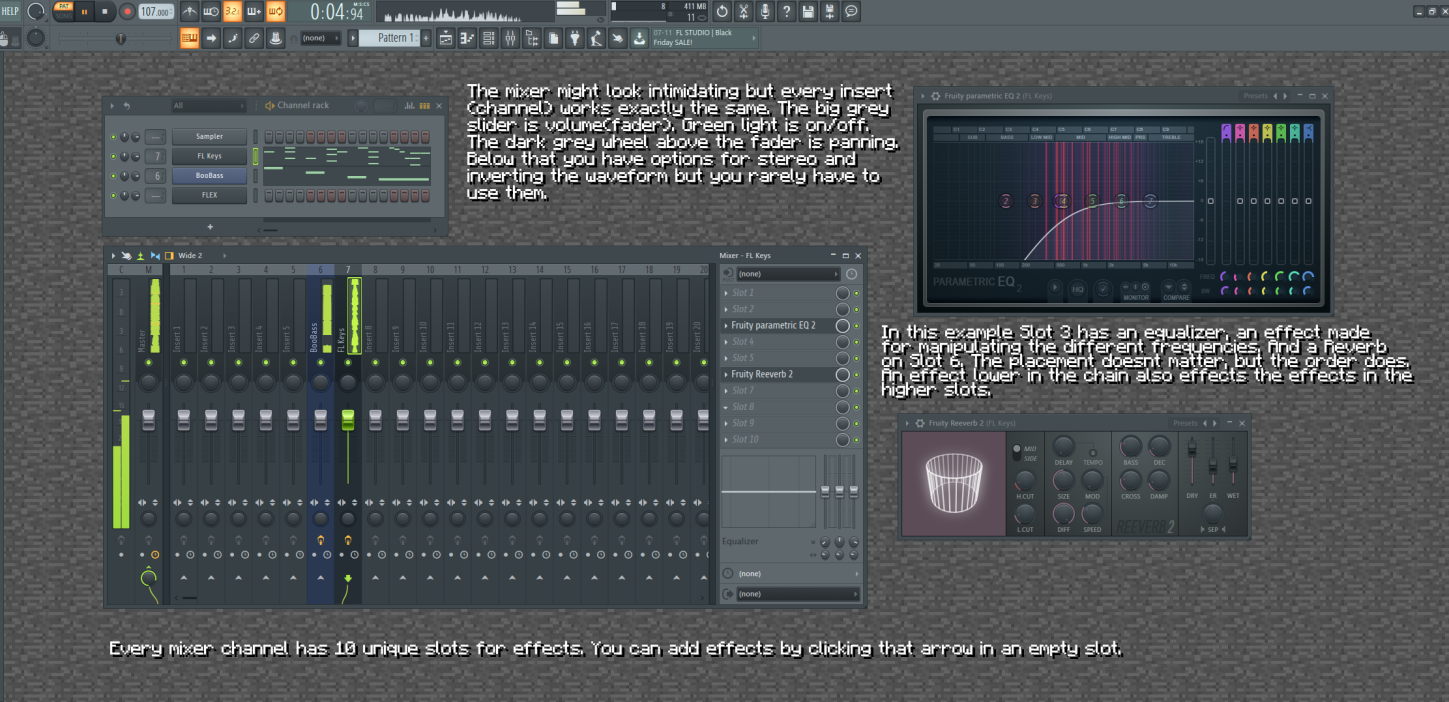Click the pause button in the transport bar
The height and width of the screenshot is (702, 1449).
tap(85, 11)
